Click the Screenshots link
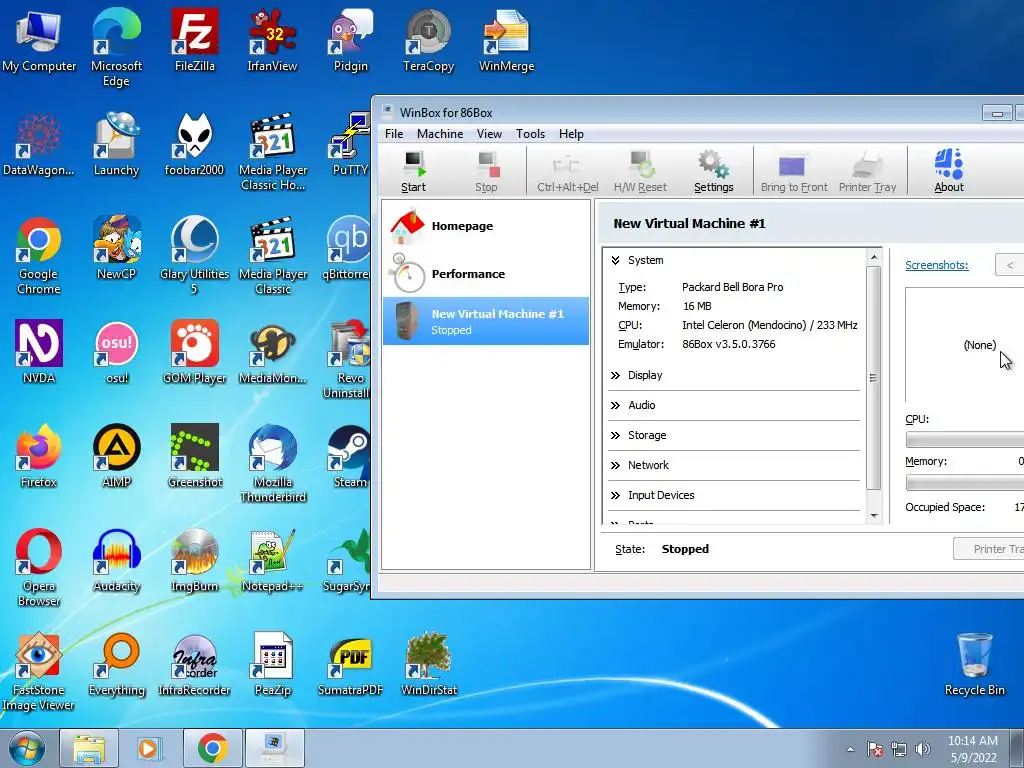The height and width of the screenshot is (768, 1024). point(936,265)
